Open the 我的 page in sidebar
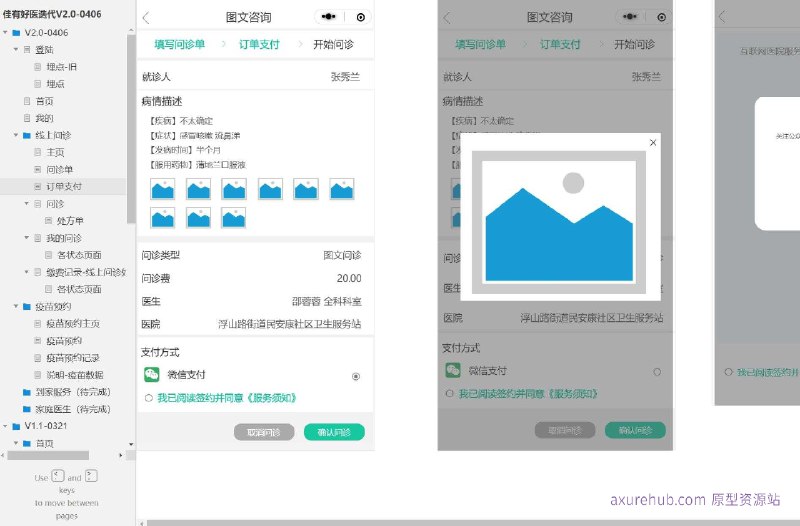800x526 pixels. (x=44, y=118)
